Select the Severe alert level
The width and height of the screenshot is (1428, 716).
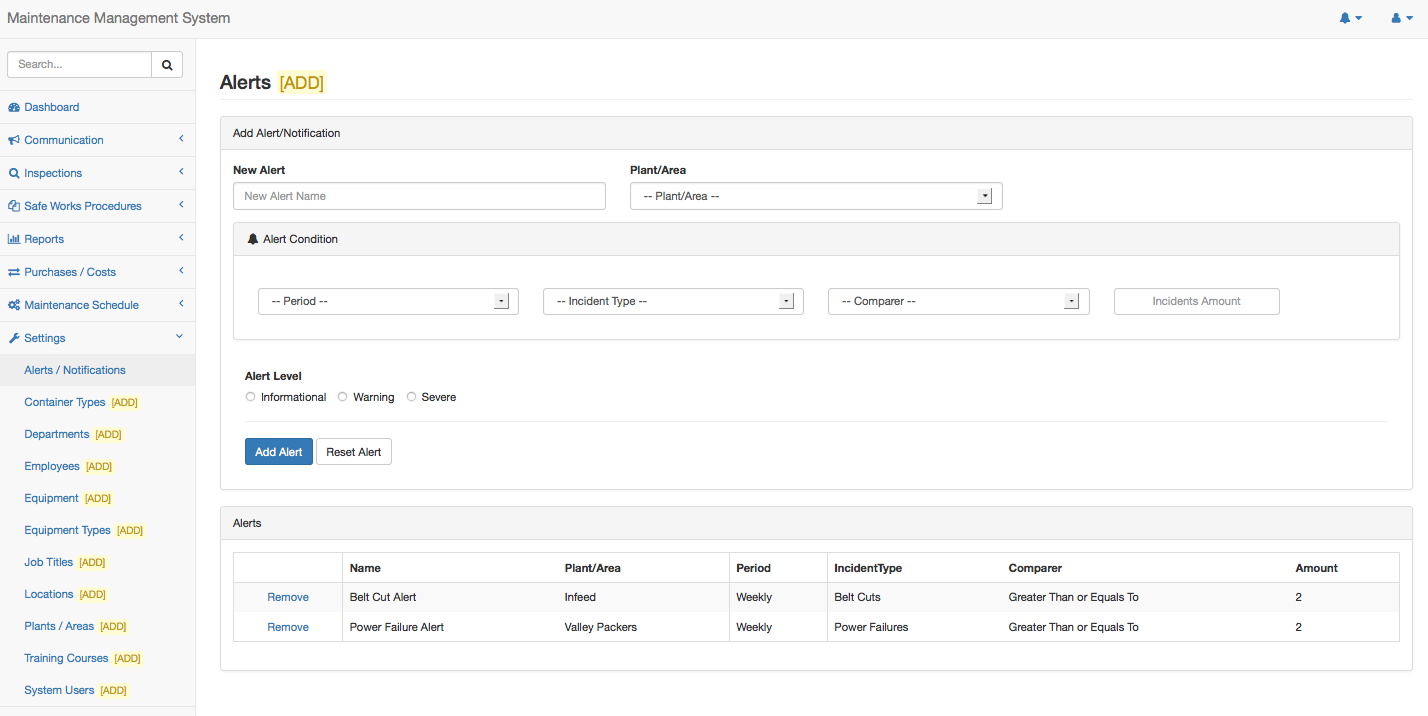pos(411,397)
